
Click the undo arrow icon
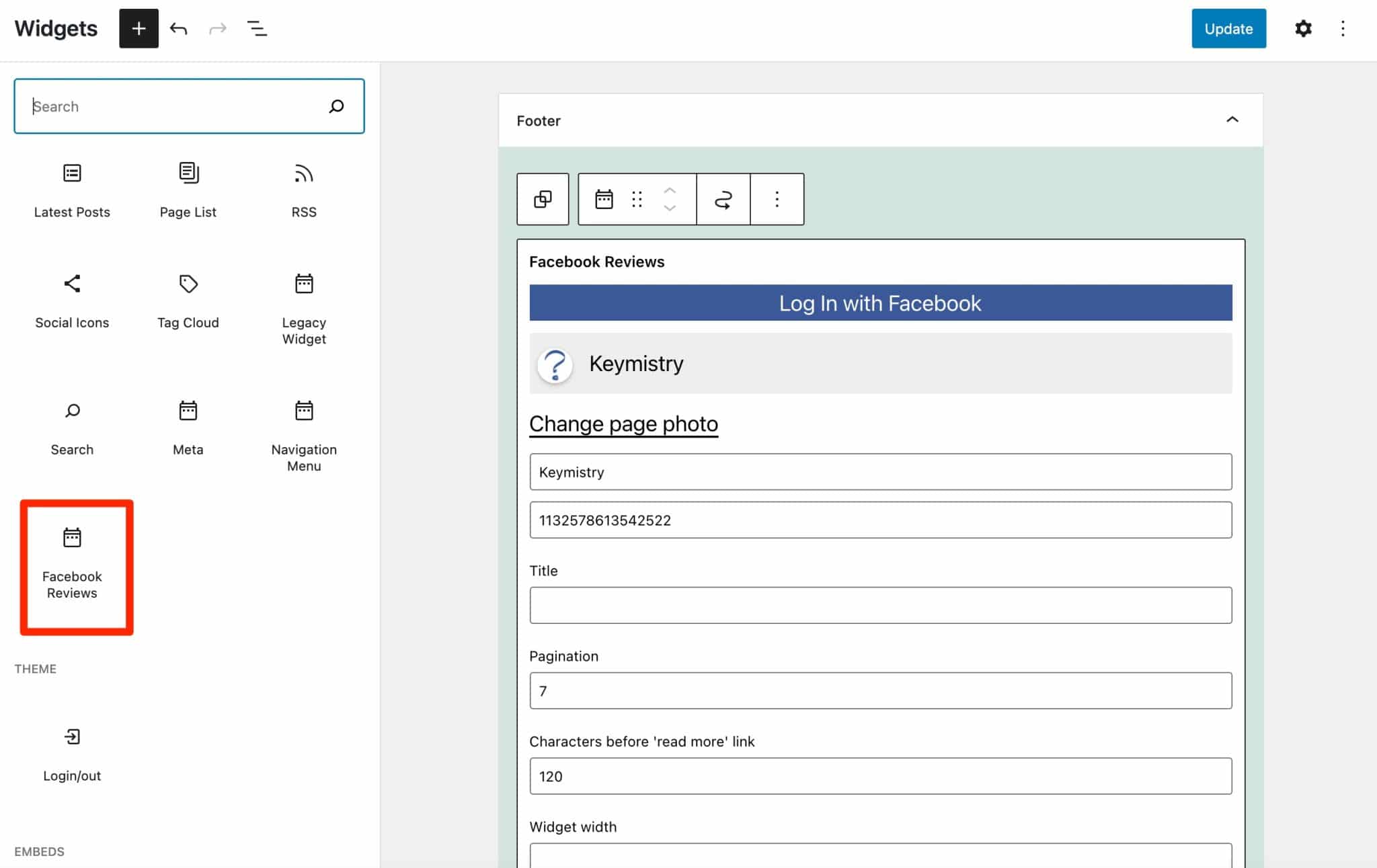tap(178, 28)
